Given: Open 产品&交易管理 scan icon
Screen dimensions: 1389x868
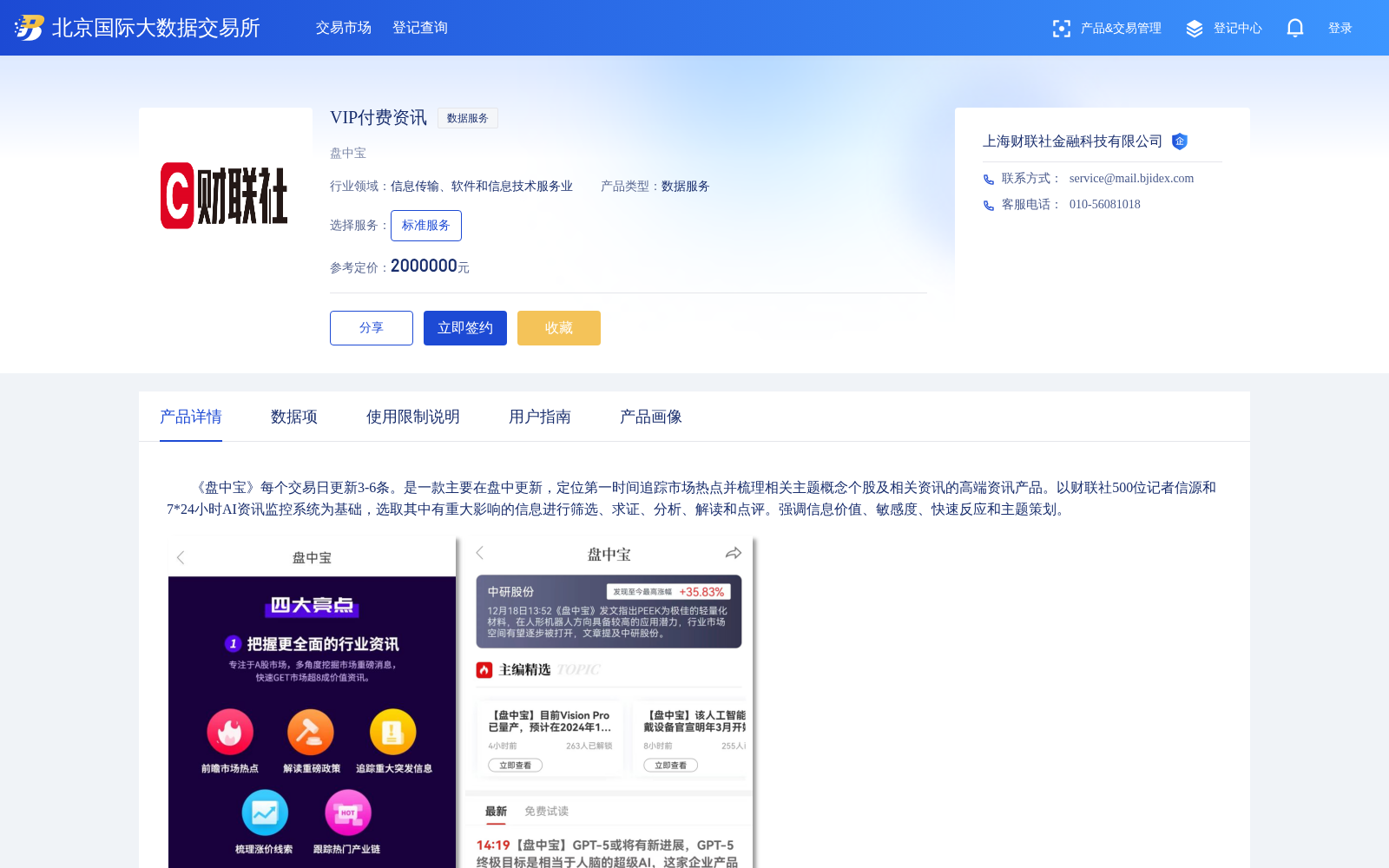Looking at the screenshot, I should pyautogui.click(x=1061, y=29).
